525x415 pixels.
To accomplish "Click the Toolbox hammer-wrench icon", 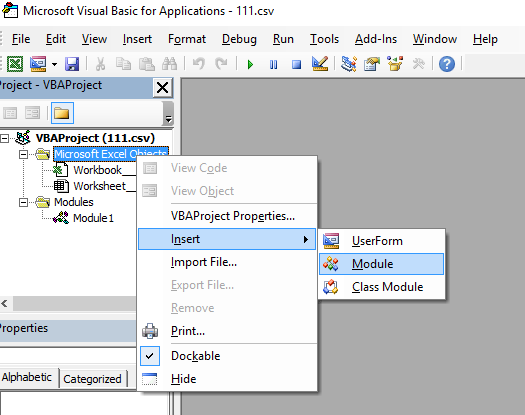I will point(419,64).
